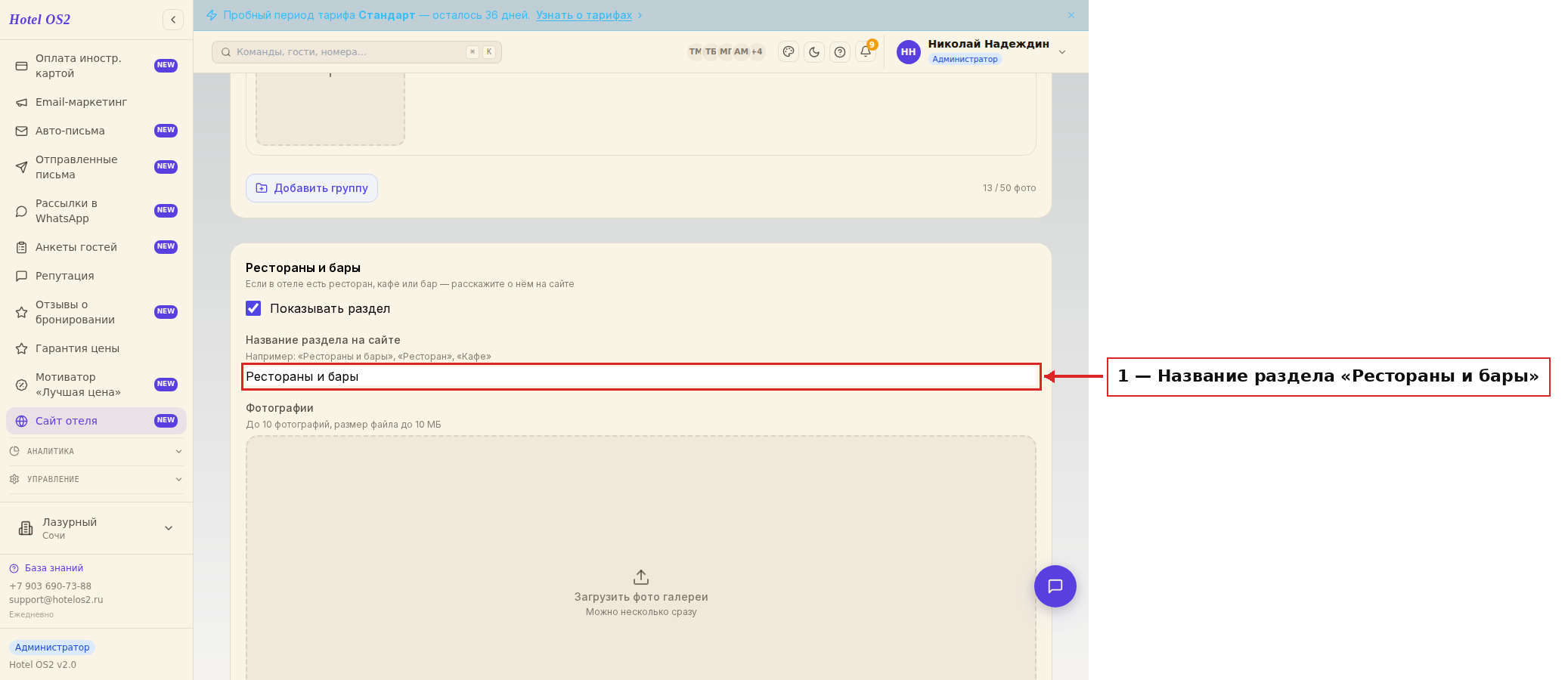Open notifications bell with badge 9
This screenshot has width=1568, height=680.
(866, 52)
